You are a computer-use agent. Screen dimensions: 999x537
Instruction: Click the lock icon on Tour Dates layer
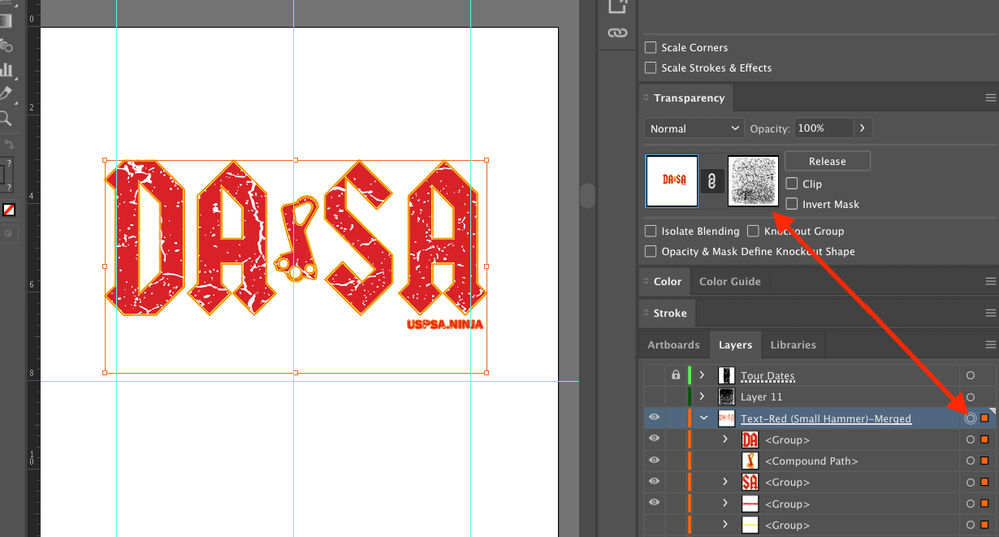point(676,375)
